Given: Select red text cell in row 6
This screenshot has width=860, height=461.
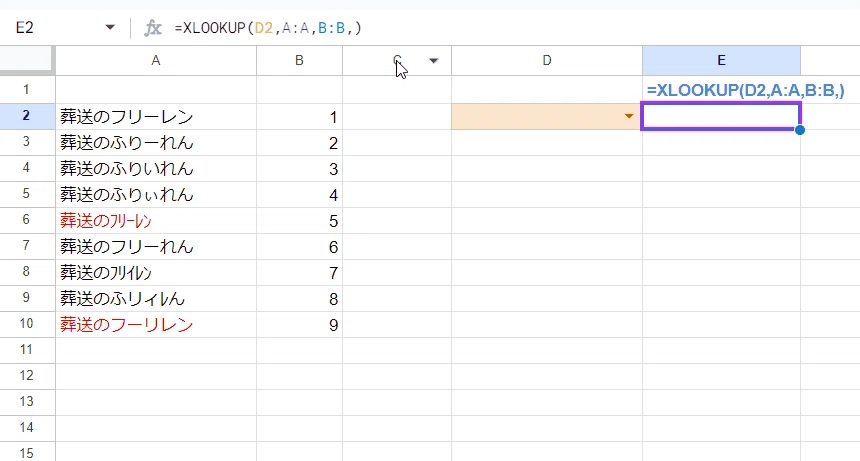Looking at the screenshot, I should point(156,221).
